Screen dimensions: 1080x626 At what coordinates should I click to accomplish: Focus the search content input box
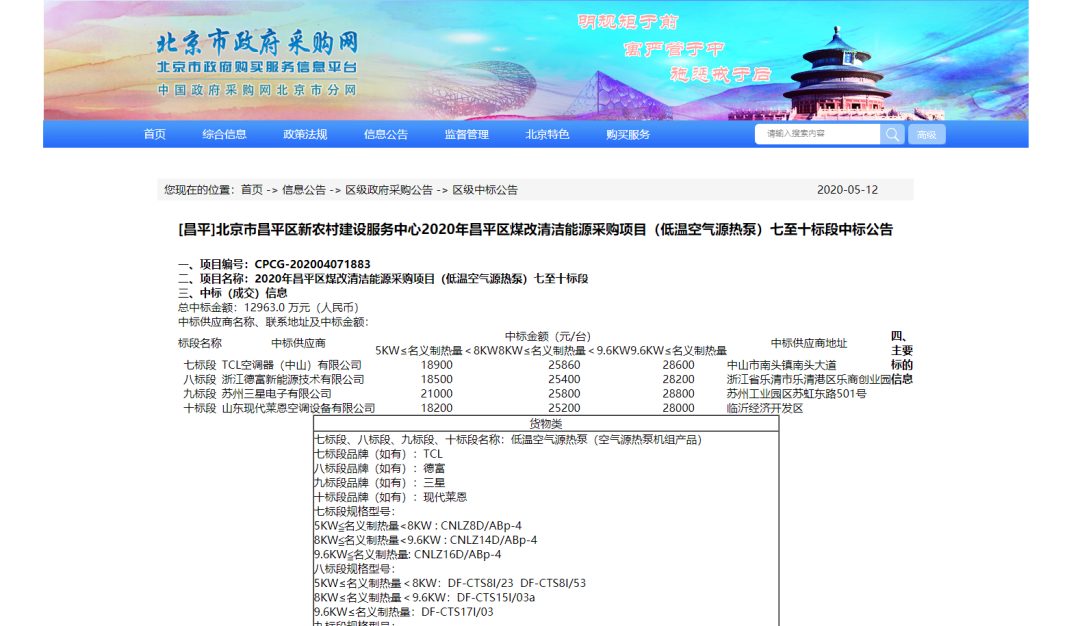point(818,134)
